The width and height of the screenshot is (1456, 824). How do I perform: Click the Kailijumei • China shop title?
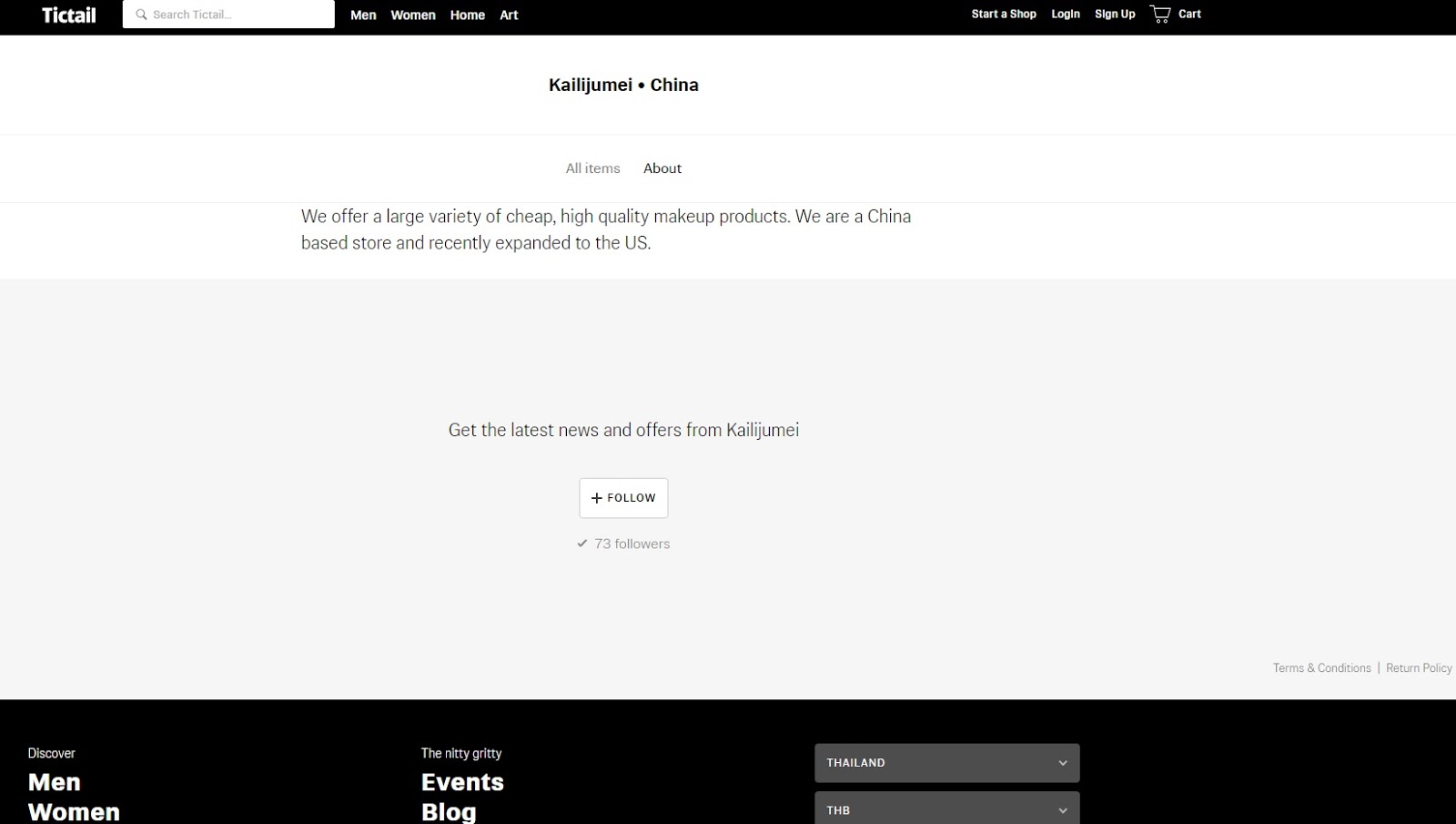pos(623,85)
